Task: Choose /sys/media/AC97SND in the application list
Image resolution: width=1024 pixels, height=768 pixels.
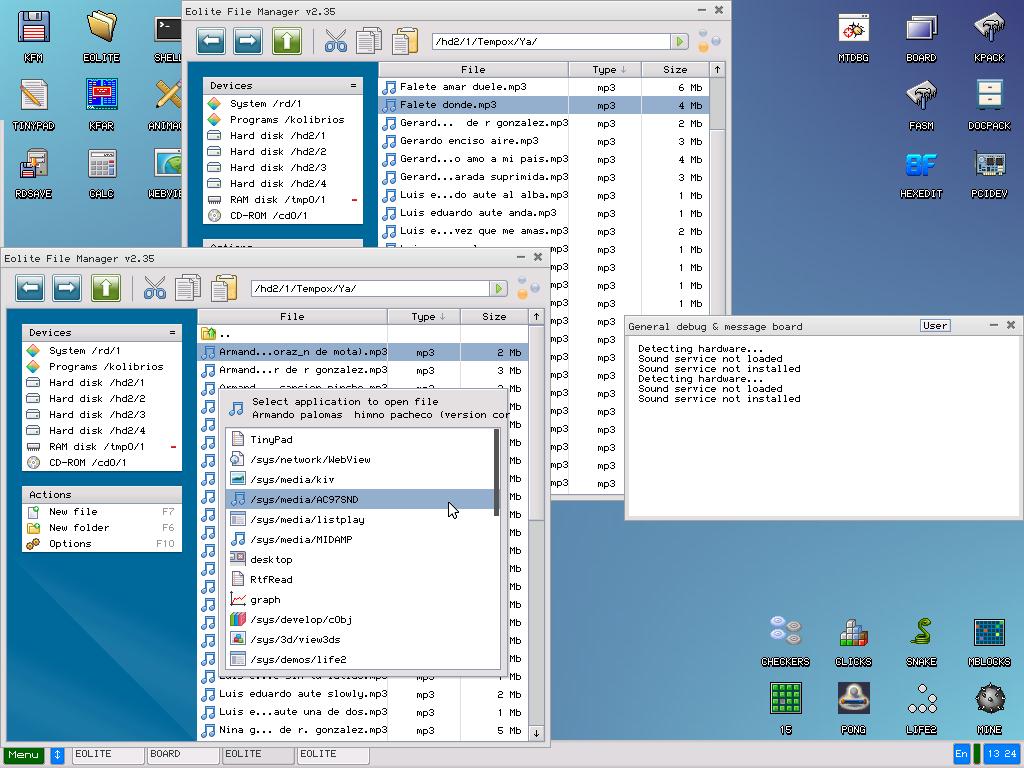Action: tap(303, 499)
